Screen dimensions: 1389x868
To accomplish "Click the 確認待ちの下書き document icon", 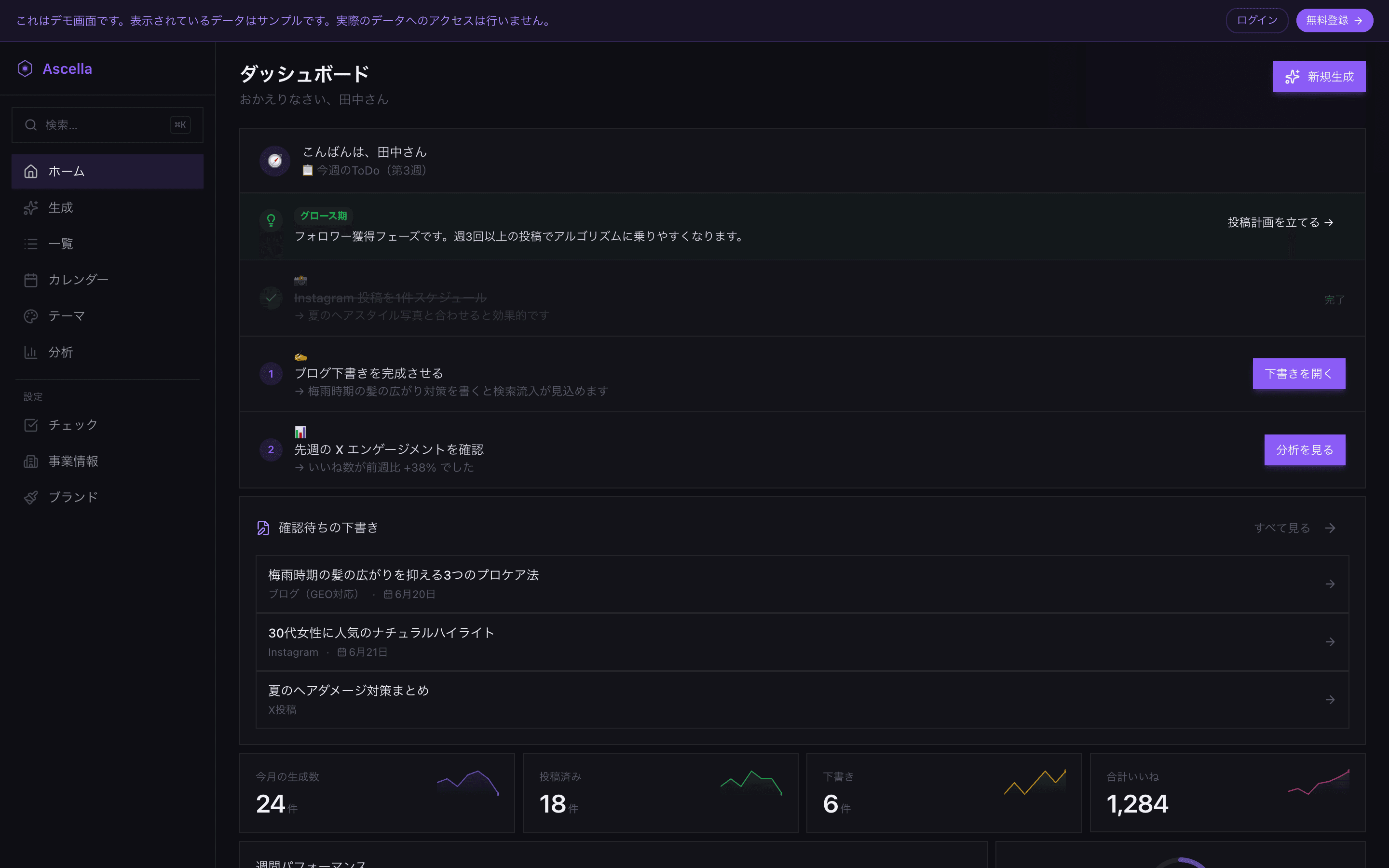I will [263, 528].
